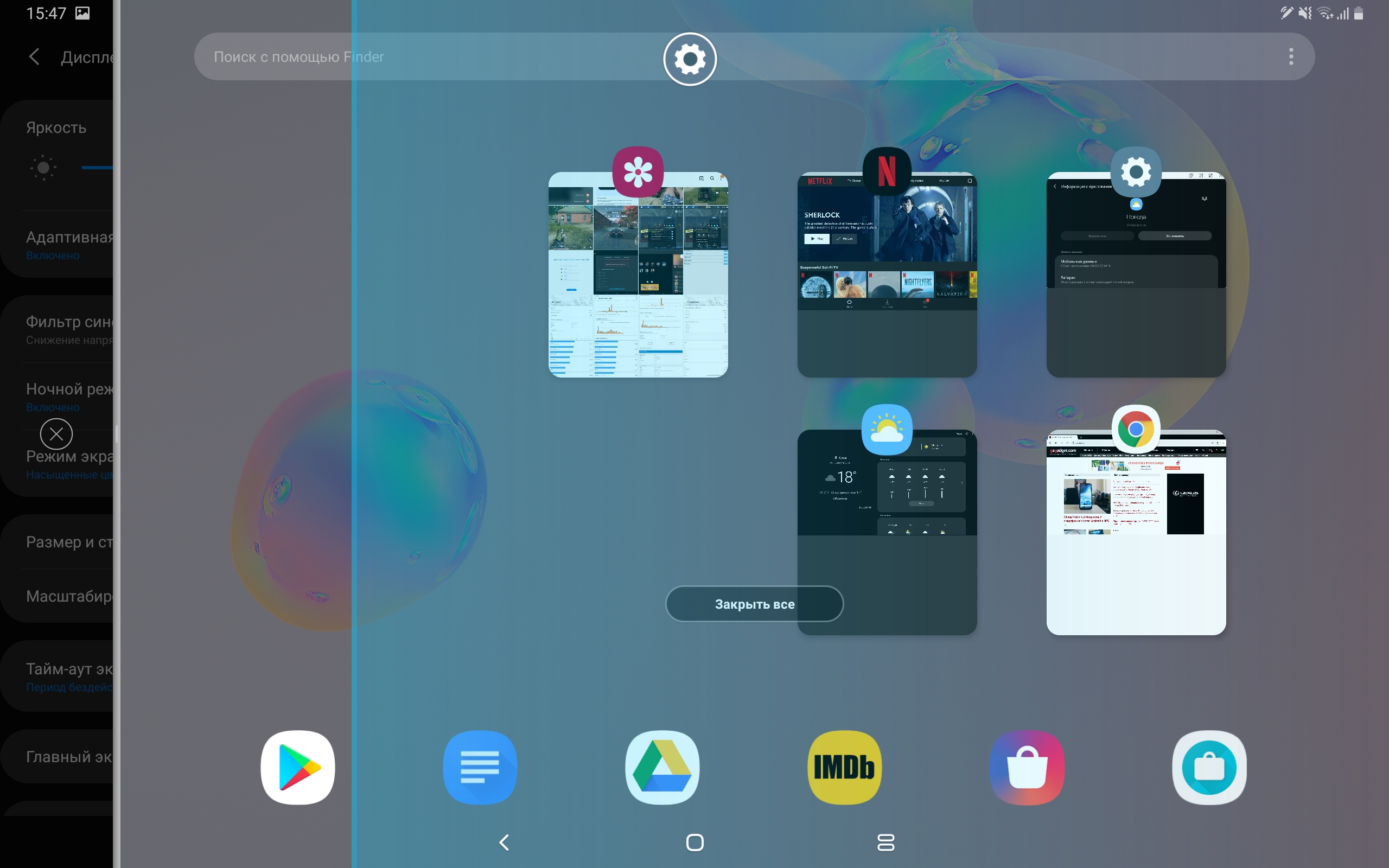Launch the teal briefcase app in the dock
The width and height of the screenshot is (1389, 868).
(x=1209, y=767)
